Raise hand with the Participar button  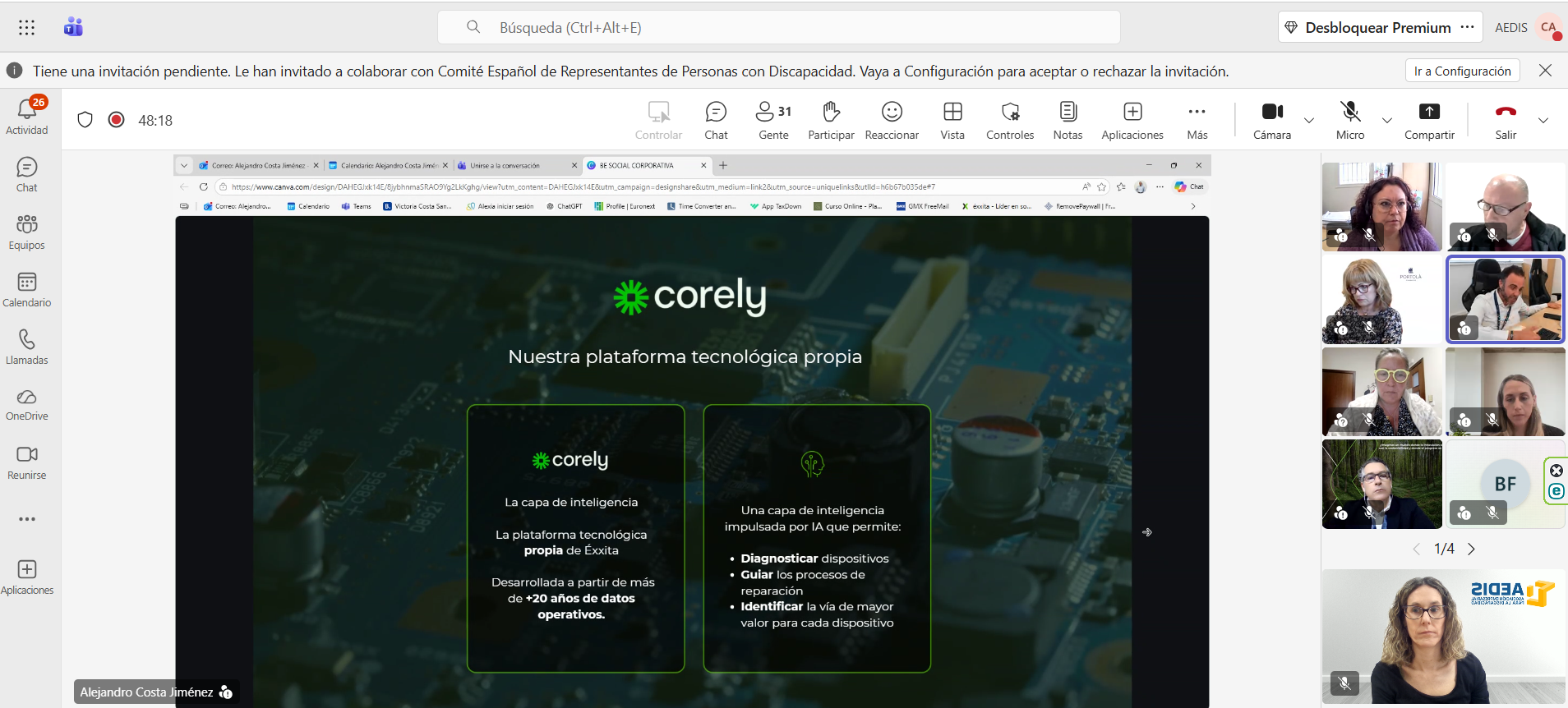pyautogui.click(x=831, y=120)
